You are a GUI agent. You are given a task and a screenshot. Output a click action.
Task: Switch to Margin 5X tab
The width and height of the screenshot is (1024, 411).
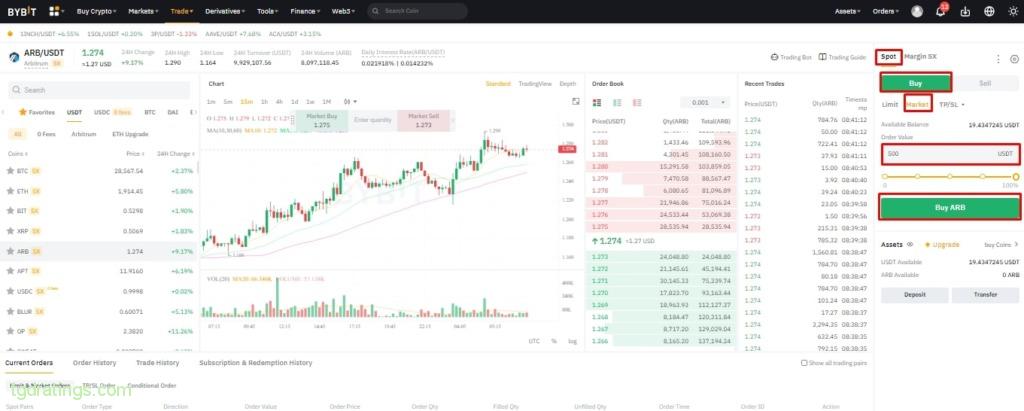coord(920,57)
